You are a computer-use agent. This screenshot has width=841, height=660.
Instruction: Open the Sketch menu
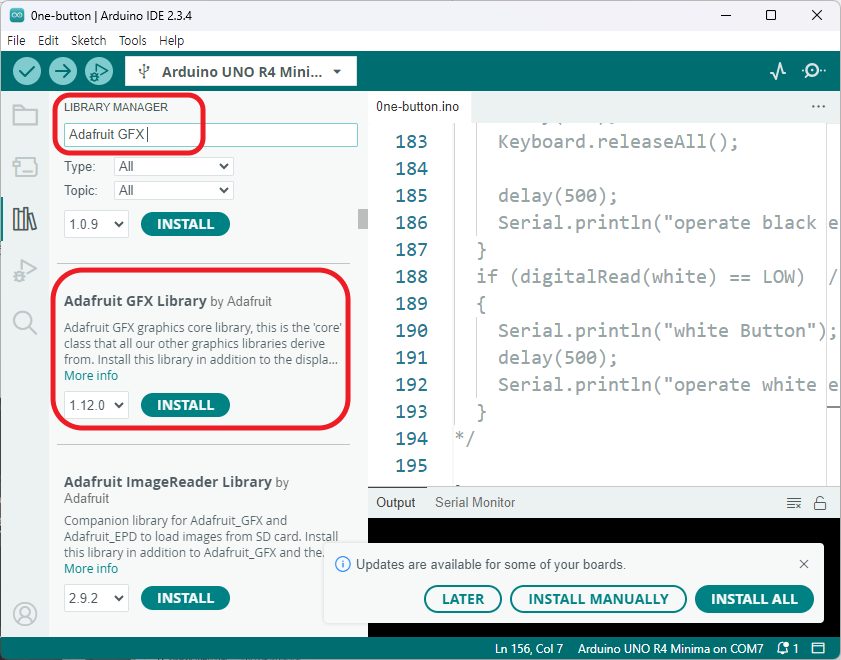click(x=88, y=41)
